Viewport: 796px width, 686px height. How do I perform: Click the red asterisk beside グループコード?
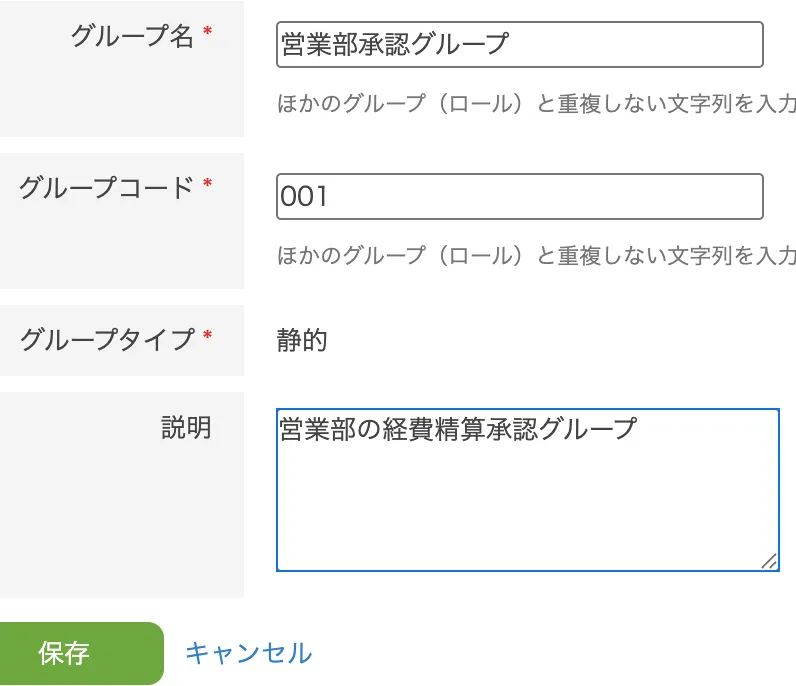click(207, 184)
